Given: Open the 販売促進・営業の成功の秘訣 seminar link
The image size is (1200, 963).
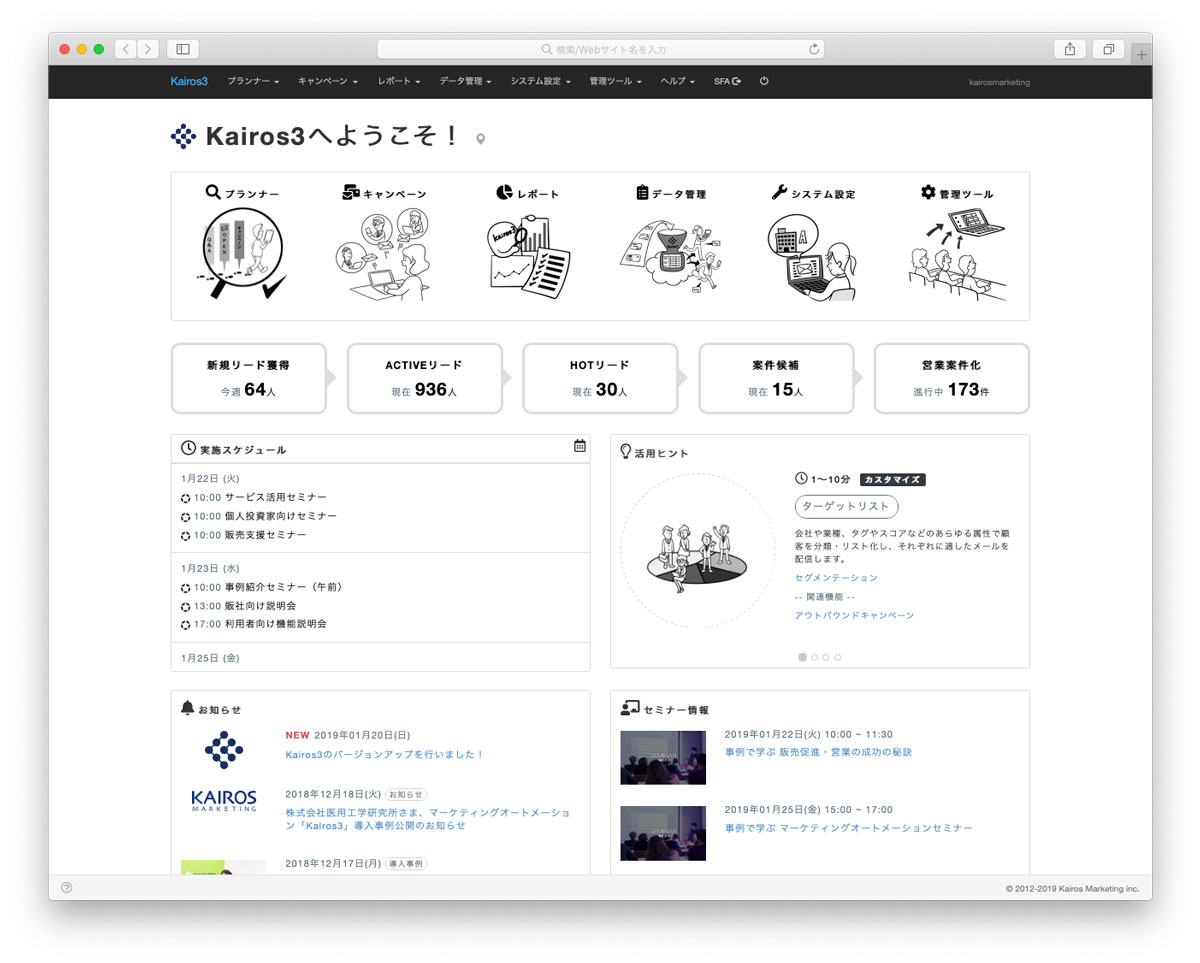Looking at the screenshot, I should point(818,752).
